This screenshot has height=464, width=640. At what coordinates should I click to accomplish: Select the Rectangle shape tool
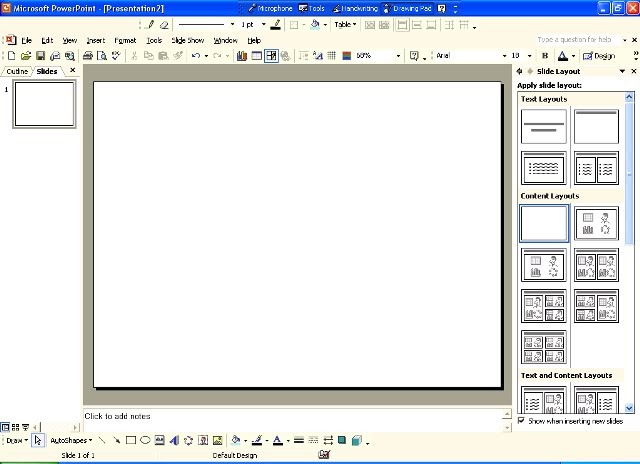coord(131,440)
